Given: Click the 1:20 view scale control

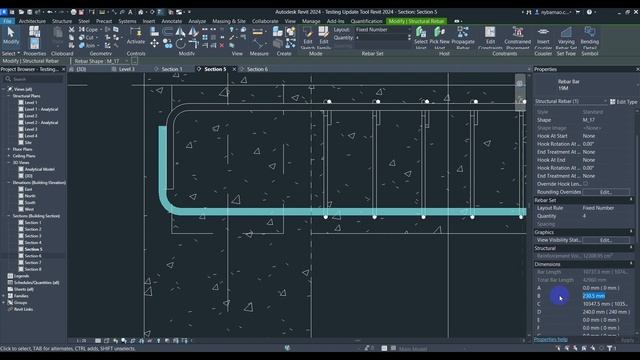Looking at the screenshot, I should pos(81,340).
